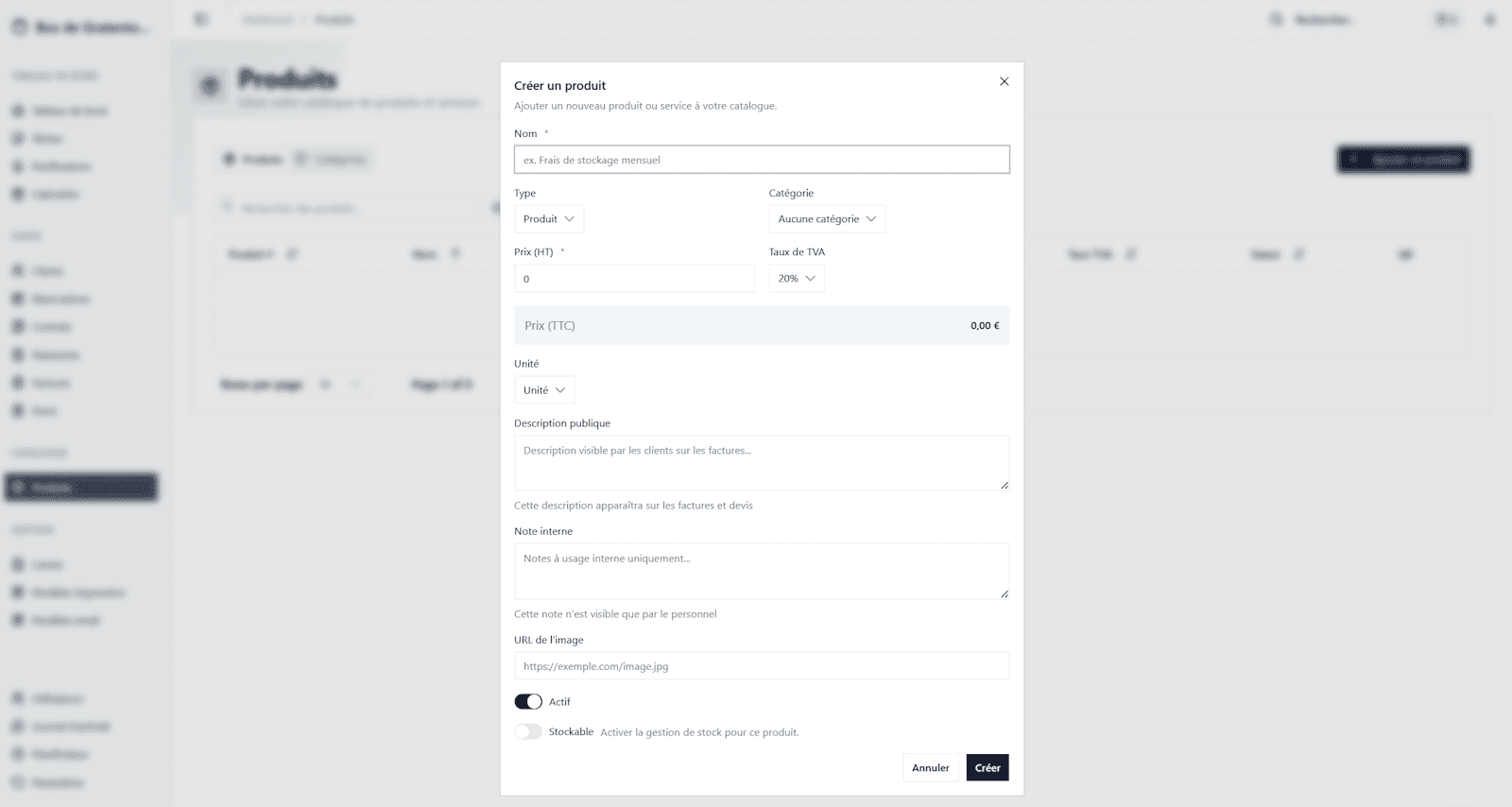Select the highlighted Produits sidebar item

pyautogui.click(x=81, y=488)
